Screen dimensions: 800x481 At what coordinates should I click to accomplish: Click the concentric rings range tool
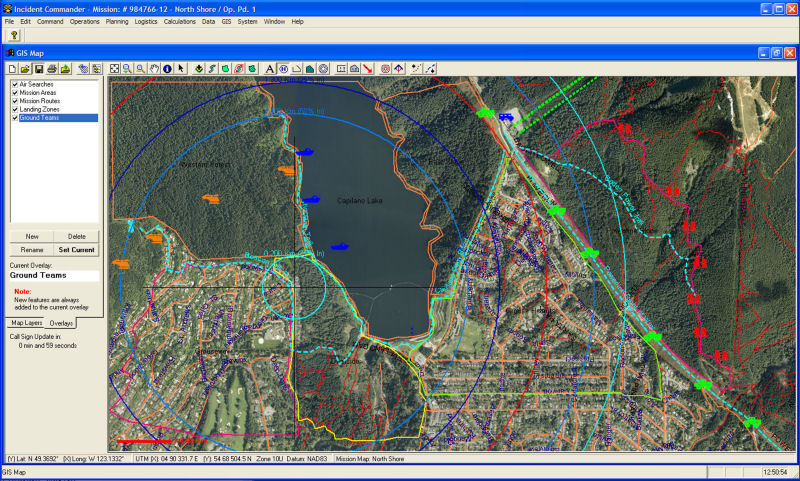(323, 68)
